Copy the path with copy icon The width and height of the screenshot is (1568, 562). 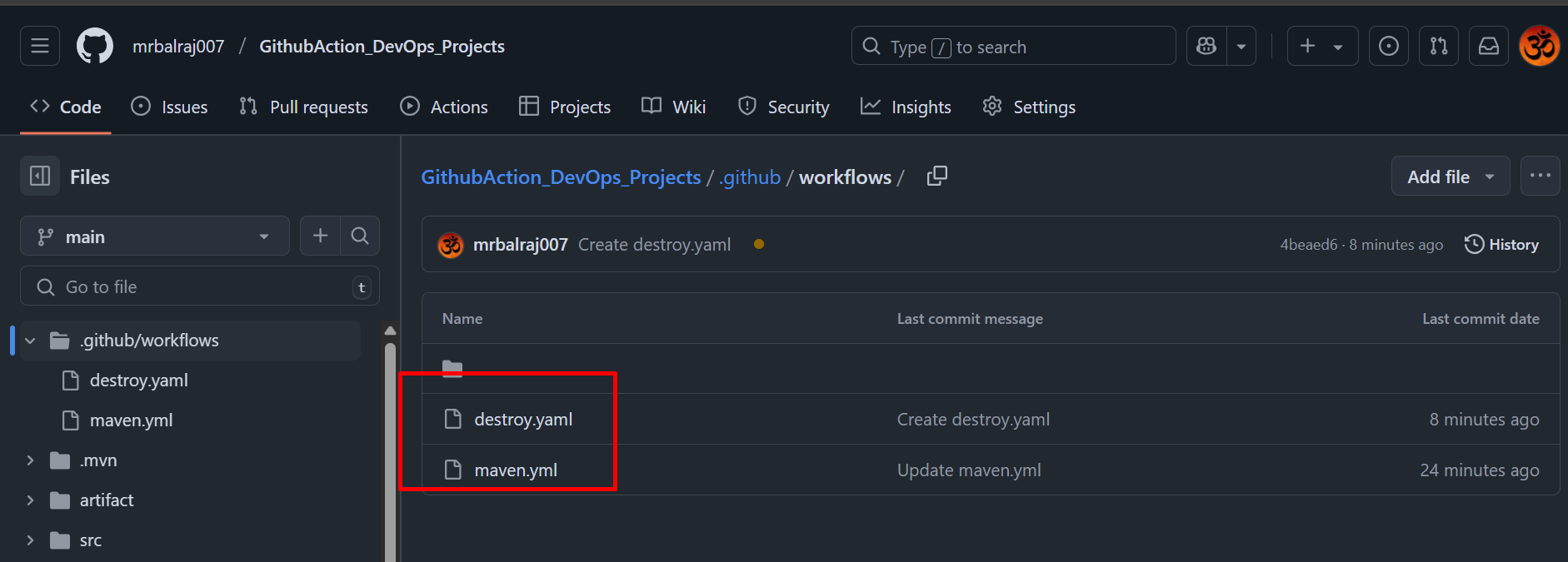click(937, 177)
